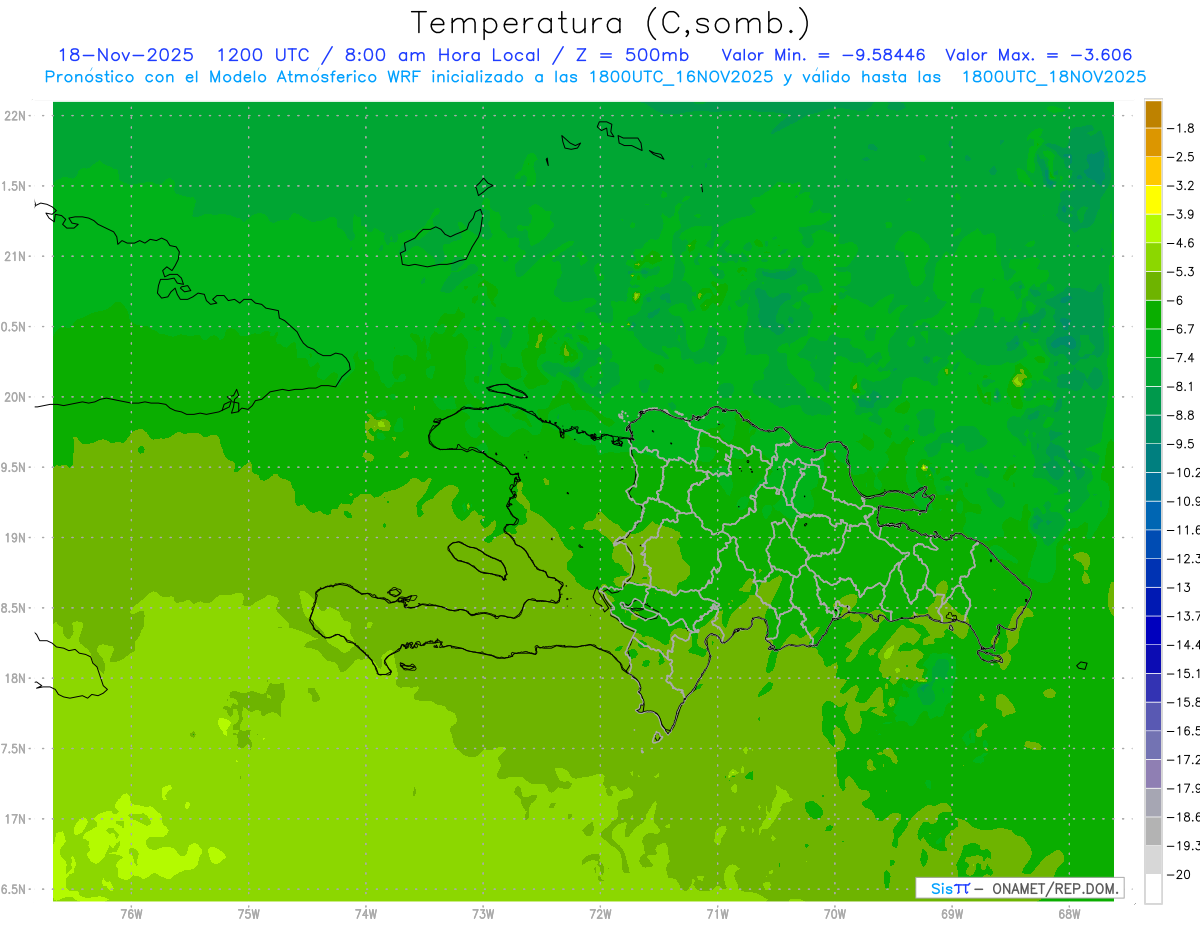The height and width of the screenshot is (927, 1200).
Task: Click the '75W' longitude label
Action: tap(249, 914)
